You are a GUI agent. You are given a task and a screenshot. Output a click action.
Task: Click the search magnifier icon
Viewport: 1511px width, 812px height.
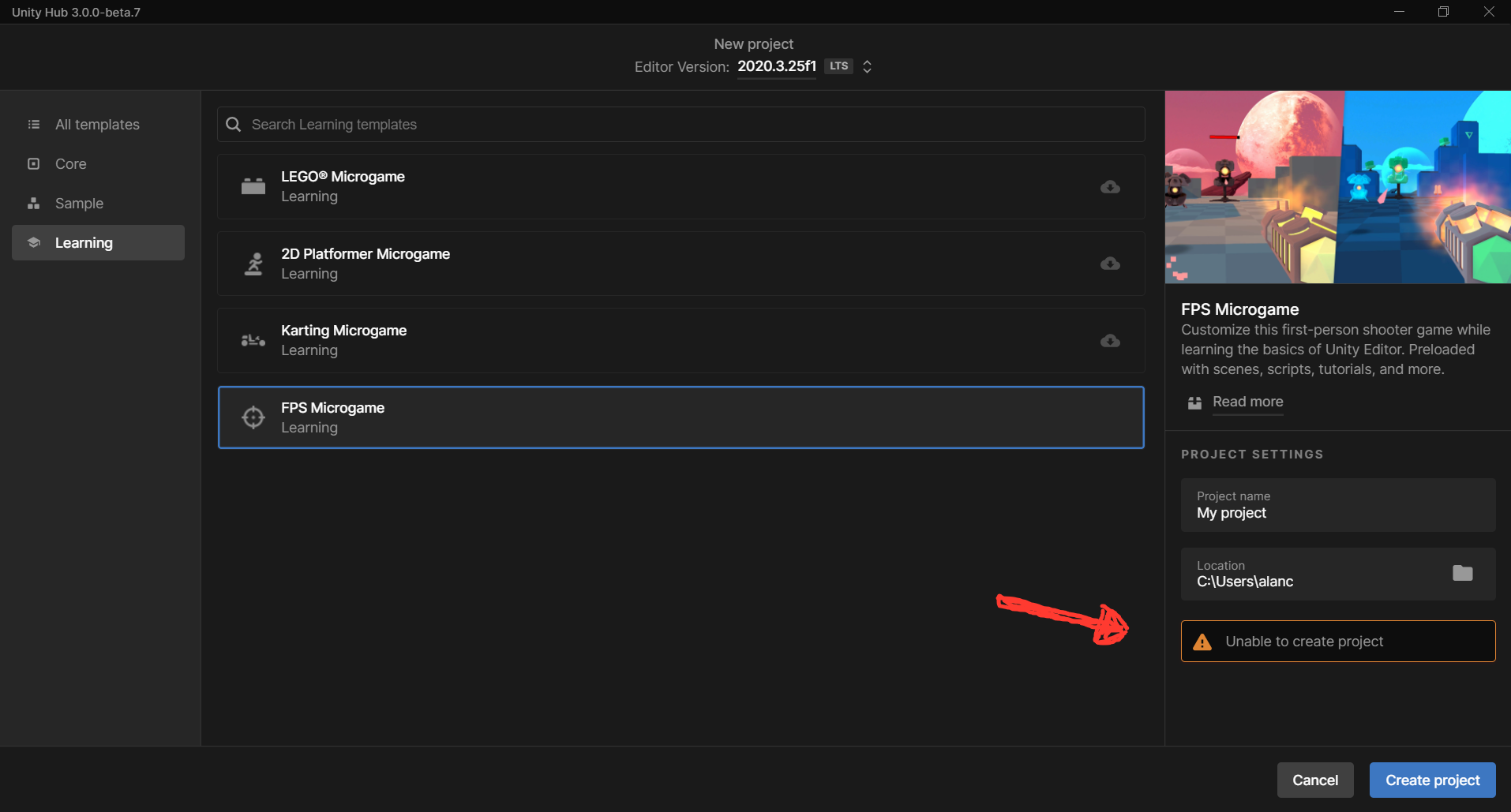234,125
